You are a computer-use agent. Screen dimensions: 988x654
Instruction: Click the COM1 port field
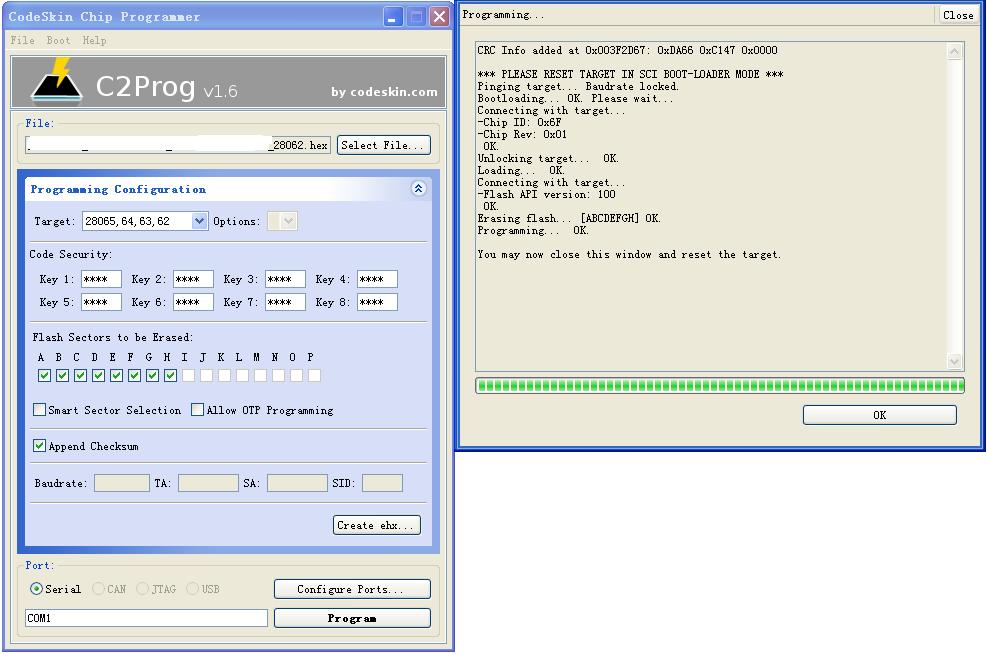click(146, 618)
